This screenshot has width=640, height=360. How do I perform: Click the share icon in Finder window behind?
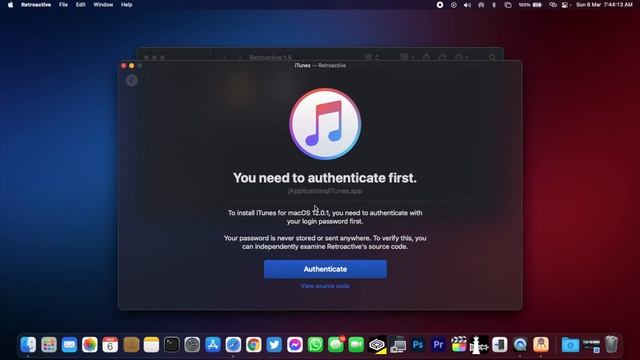(x=427, y=57)
